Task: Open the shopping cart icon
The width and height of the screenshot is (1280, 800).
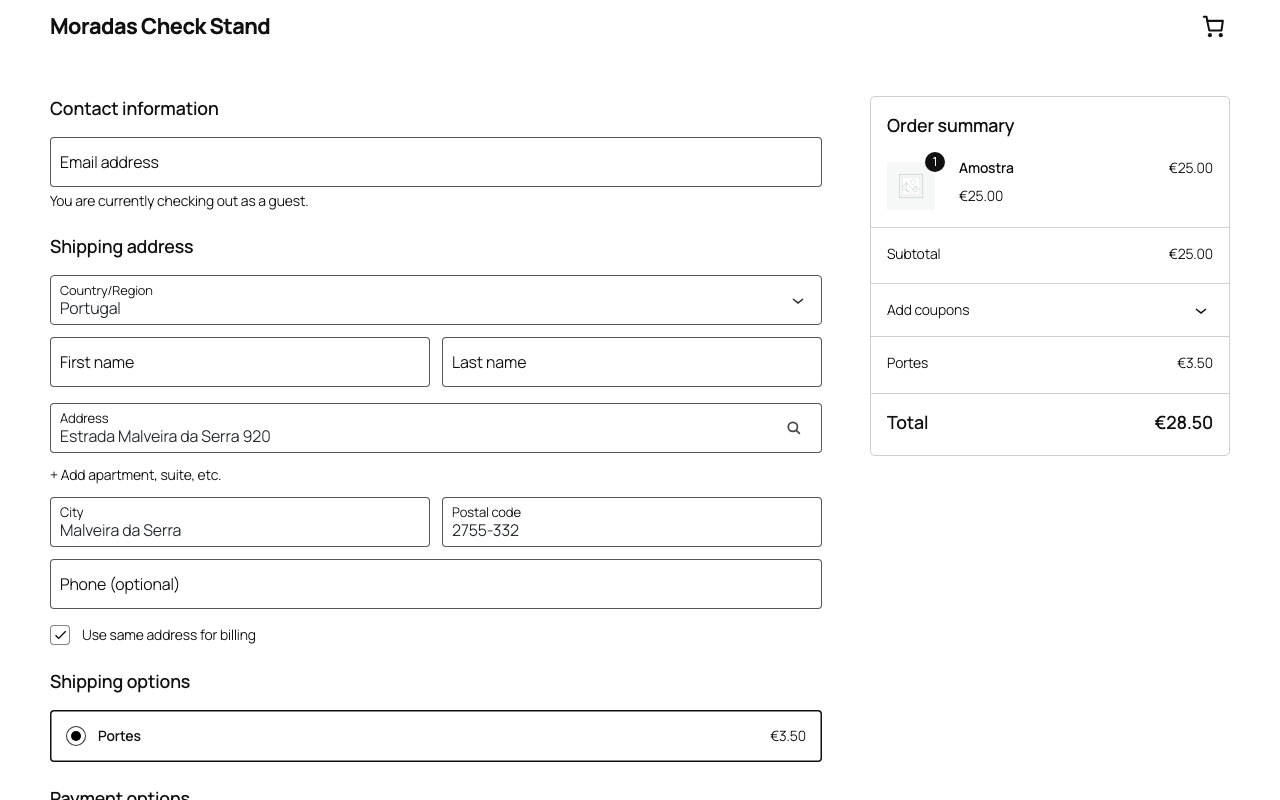Action: pyautogui.click(x=1213, y=27)
